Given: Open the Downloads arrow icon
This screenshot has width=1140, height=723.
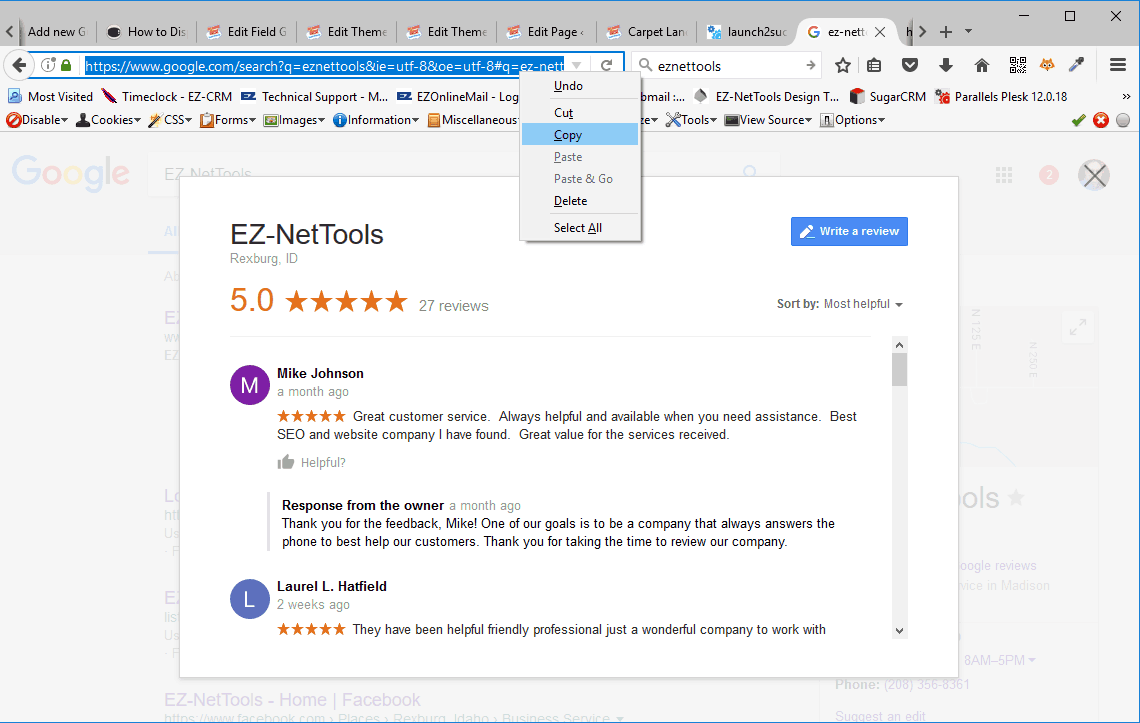Looking at the screenshot, I should (x=946, y=65).
